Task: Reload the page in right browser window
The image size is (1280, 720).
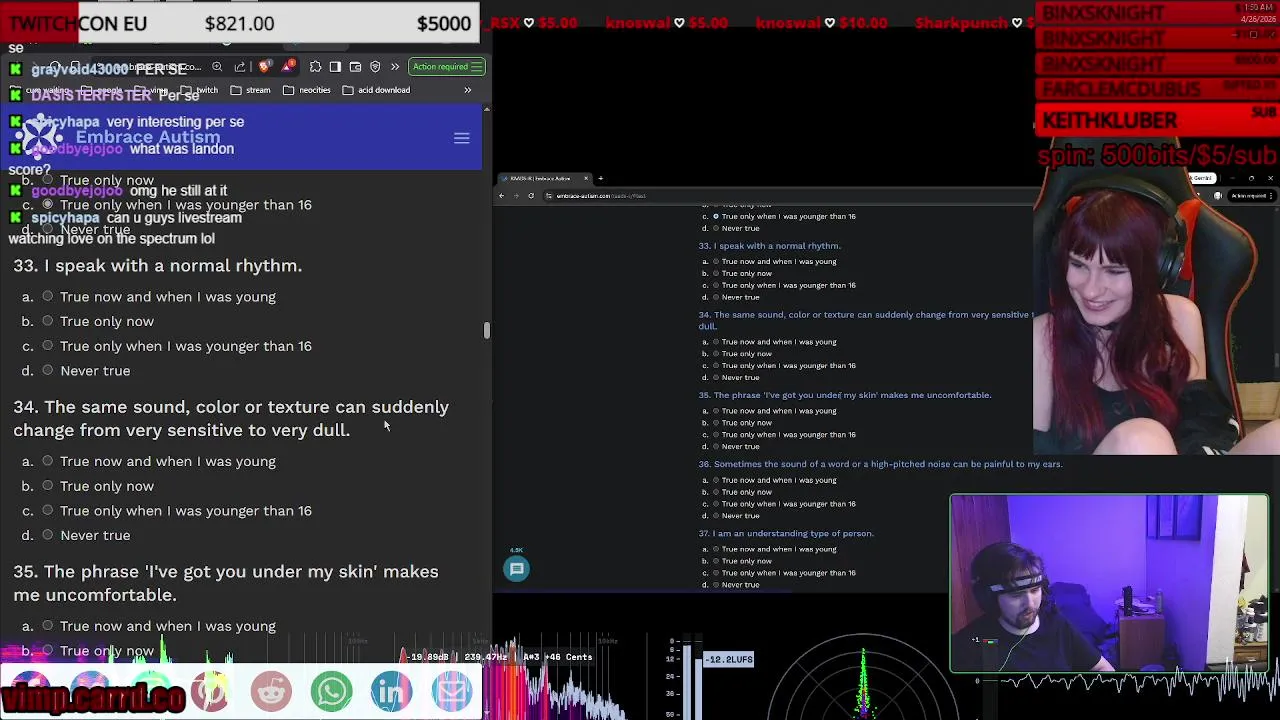Action: (x=531, y=196)
